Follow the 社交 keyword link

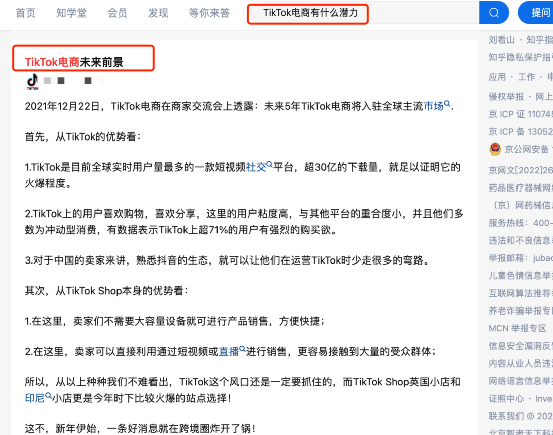pyautogui.click(x=256, y=167)
